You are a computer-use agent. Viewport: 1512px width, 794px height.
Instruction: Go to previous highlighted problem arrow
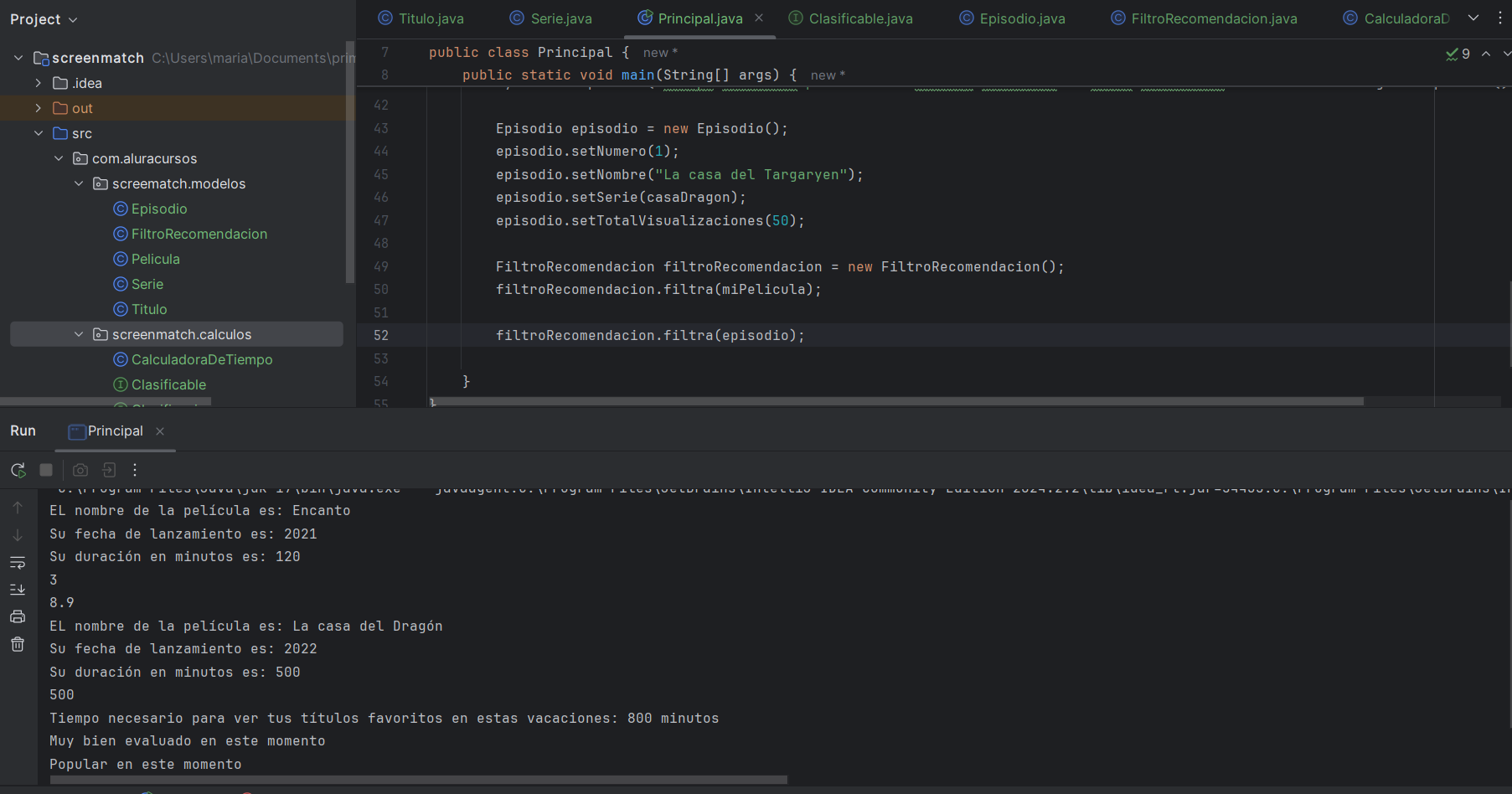[x=1486, y=54]
